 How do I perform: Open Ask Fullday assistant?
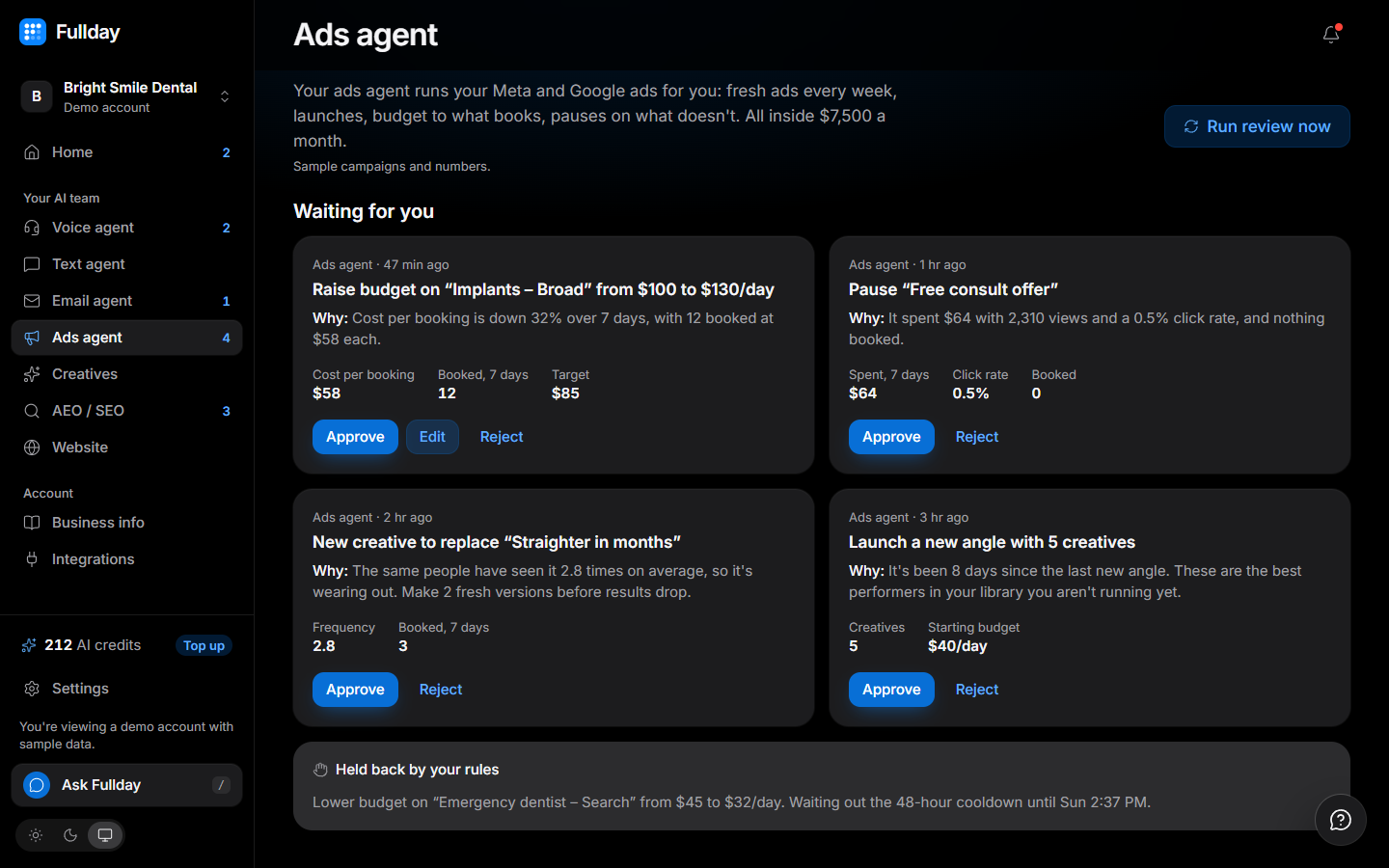click(127, 785)
